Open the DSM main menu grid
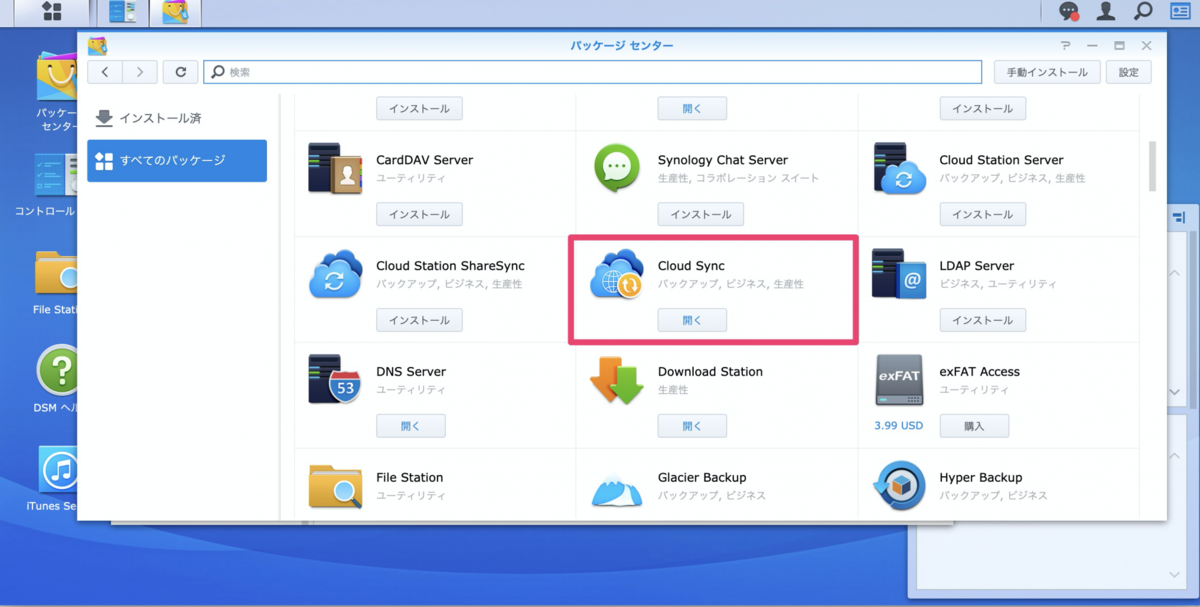Screen dimensions: 1200x607 click(51, 12)
